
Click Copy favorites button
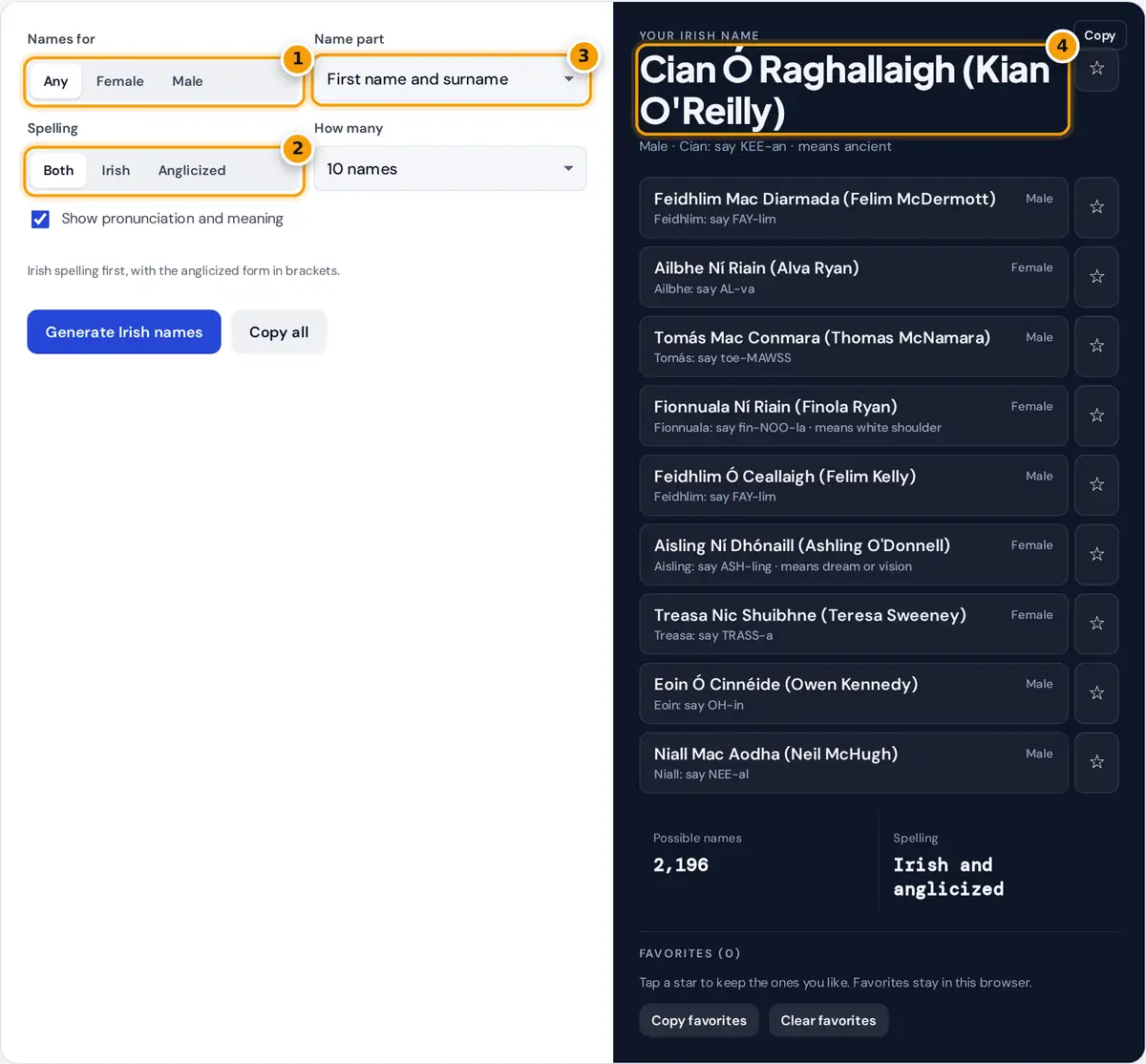(699, 1020)
